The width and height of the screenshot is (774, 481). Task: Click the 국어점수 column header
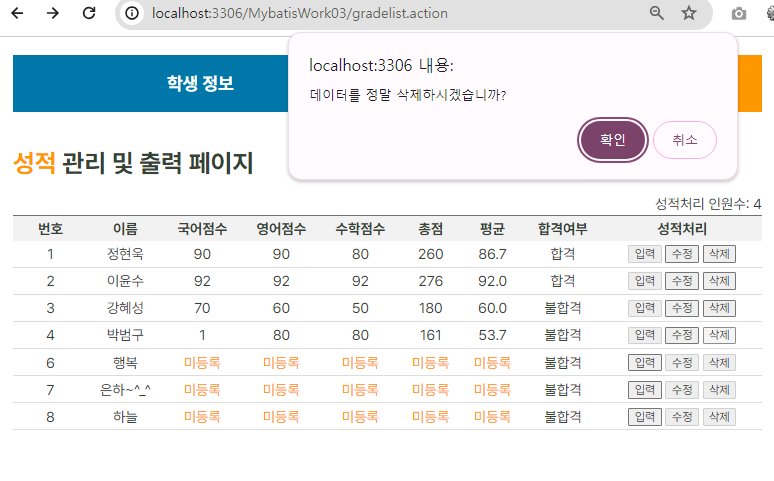click(x=202, y=229)
